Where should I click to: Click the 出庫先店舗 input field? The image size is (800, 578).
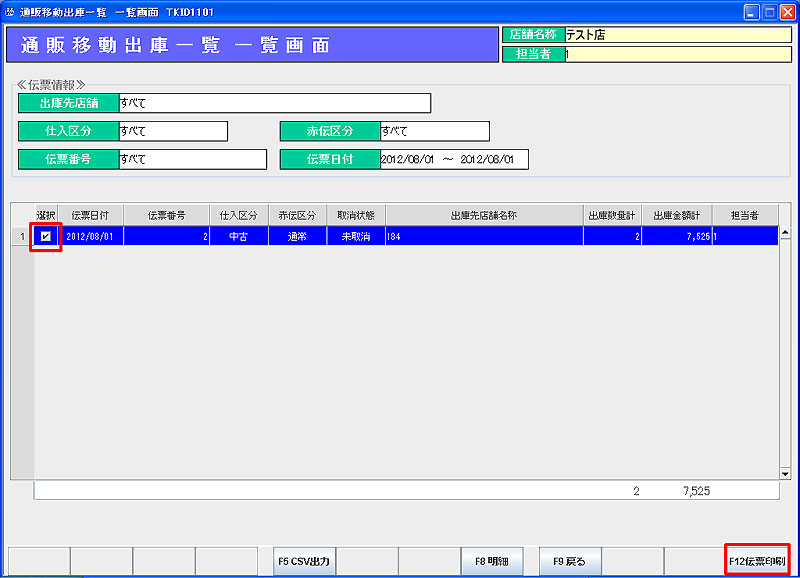(273, 103)
